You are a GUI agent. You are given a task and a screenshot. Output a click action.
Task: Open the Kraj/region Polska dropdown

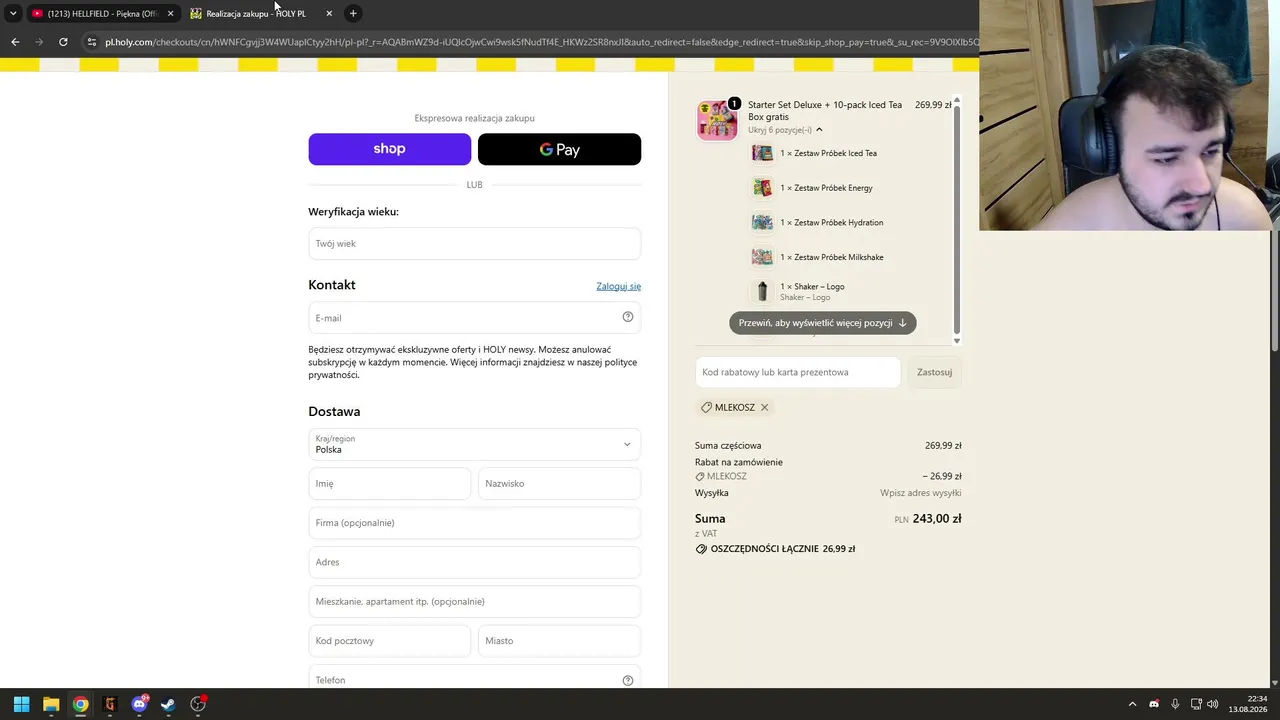474,444
